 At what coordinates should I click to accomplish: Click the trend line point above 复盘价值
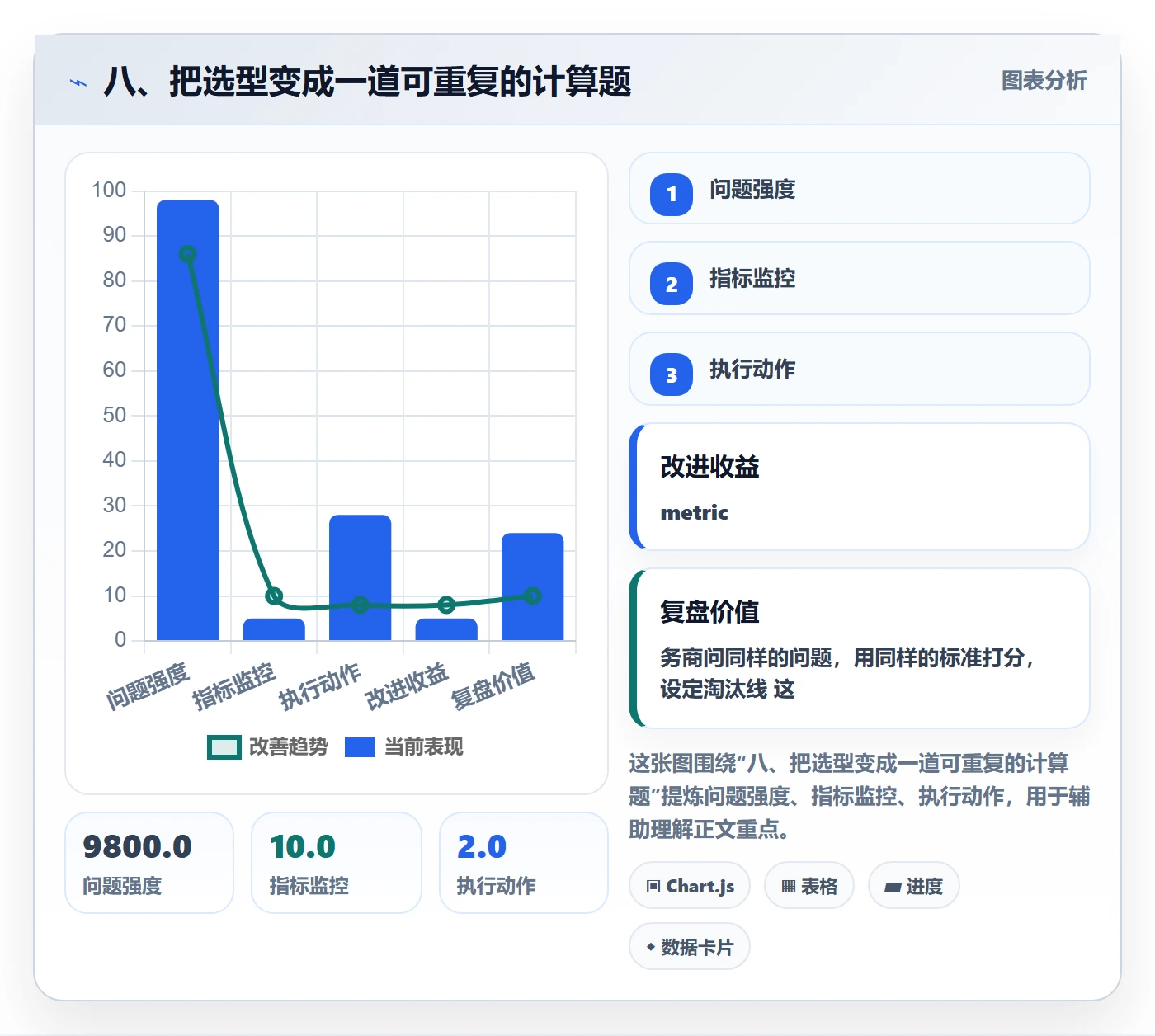533,596
